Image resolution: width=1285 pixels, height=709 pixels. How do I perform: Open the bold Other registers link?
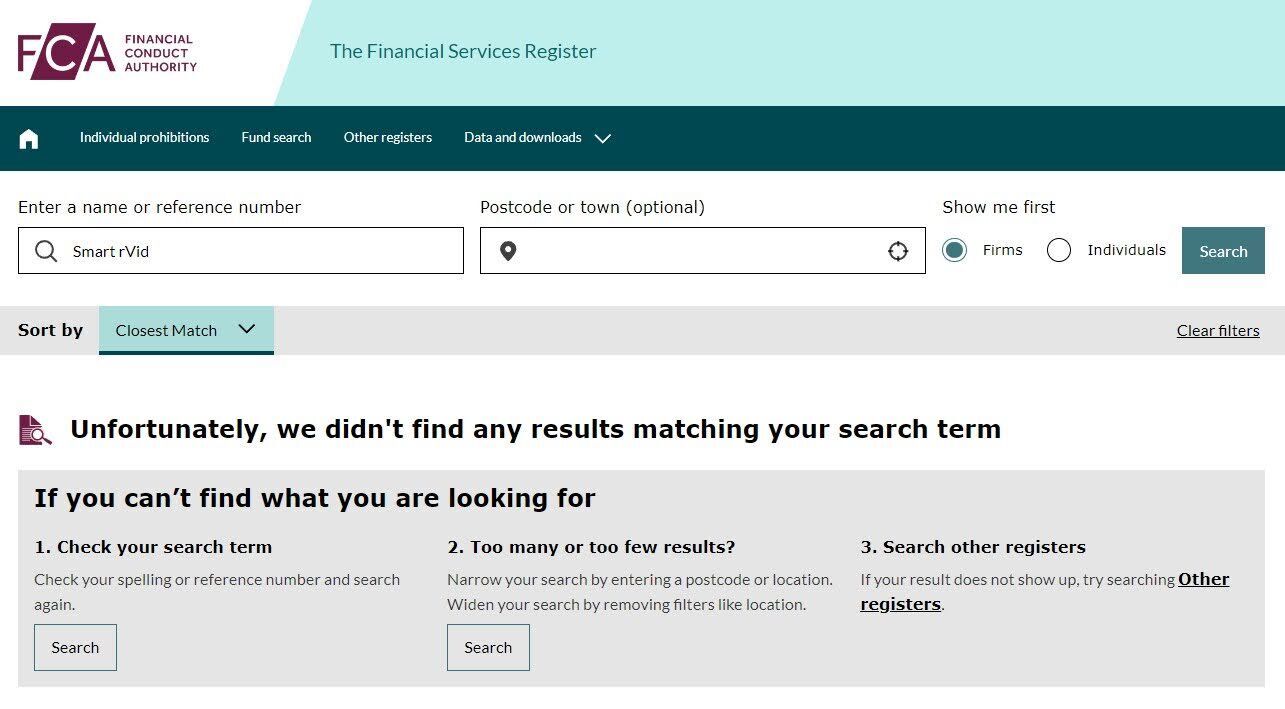(x=1203, y=580)
